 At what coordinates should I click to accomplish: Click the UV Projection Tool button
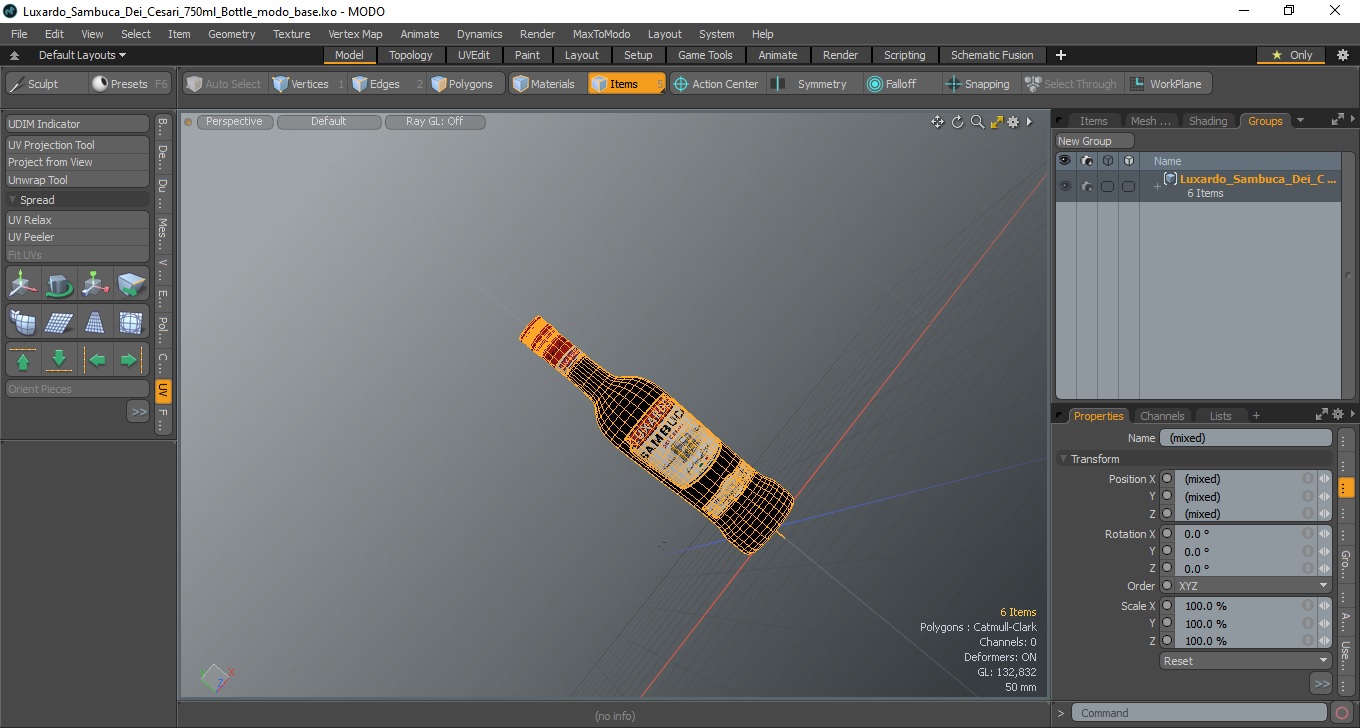(x=78, y=145)
